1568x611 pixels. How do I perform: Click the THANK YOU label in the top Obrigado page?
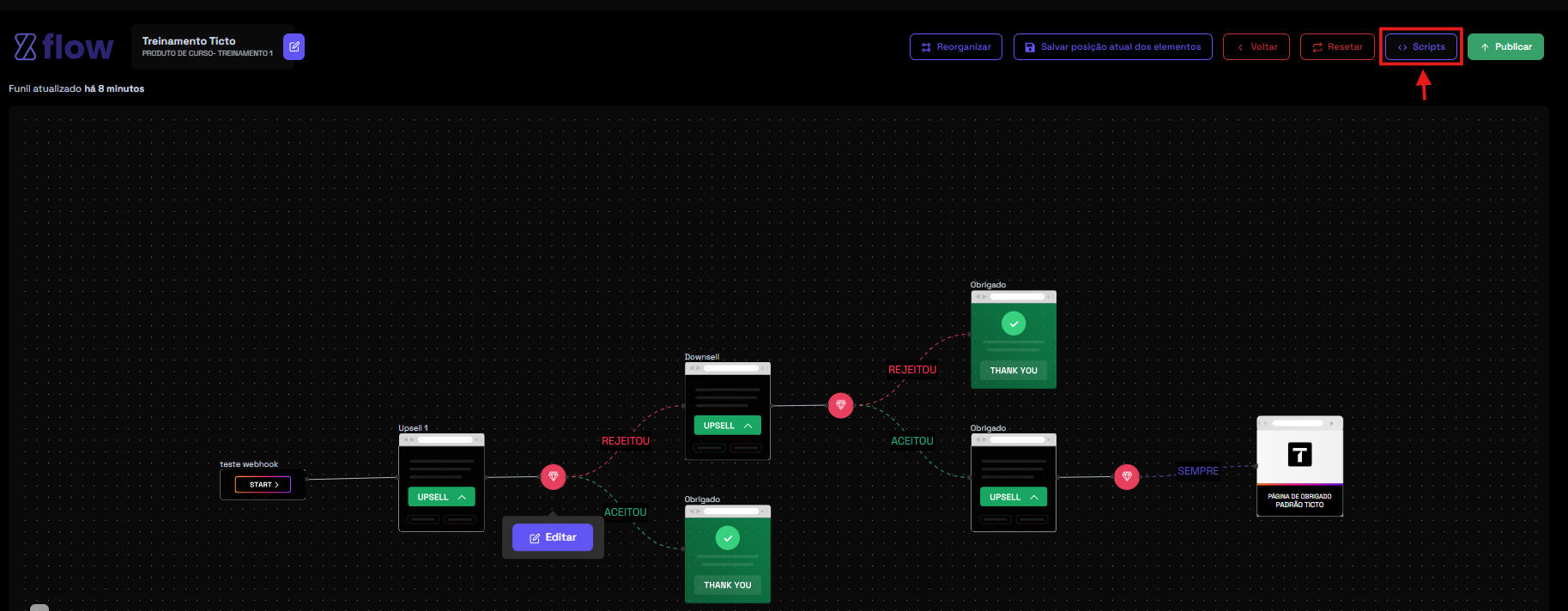pos(1014,371)
